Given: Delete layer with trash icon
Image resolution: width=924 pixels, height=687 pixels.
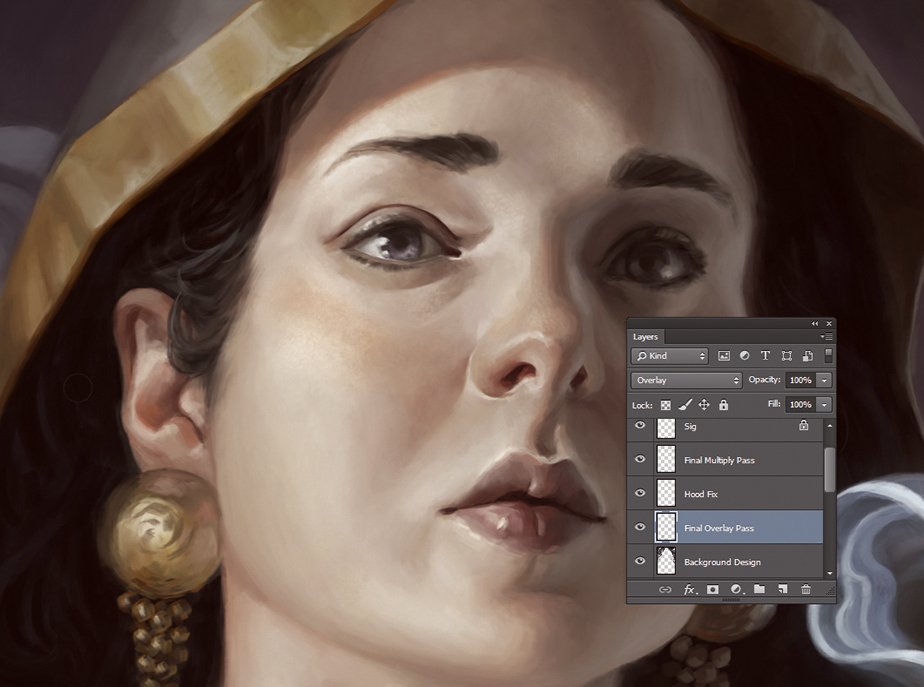Looking at the screenshot, I should click(806, 589).
